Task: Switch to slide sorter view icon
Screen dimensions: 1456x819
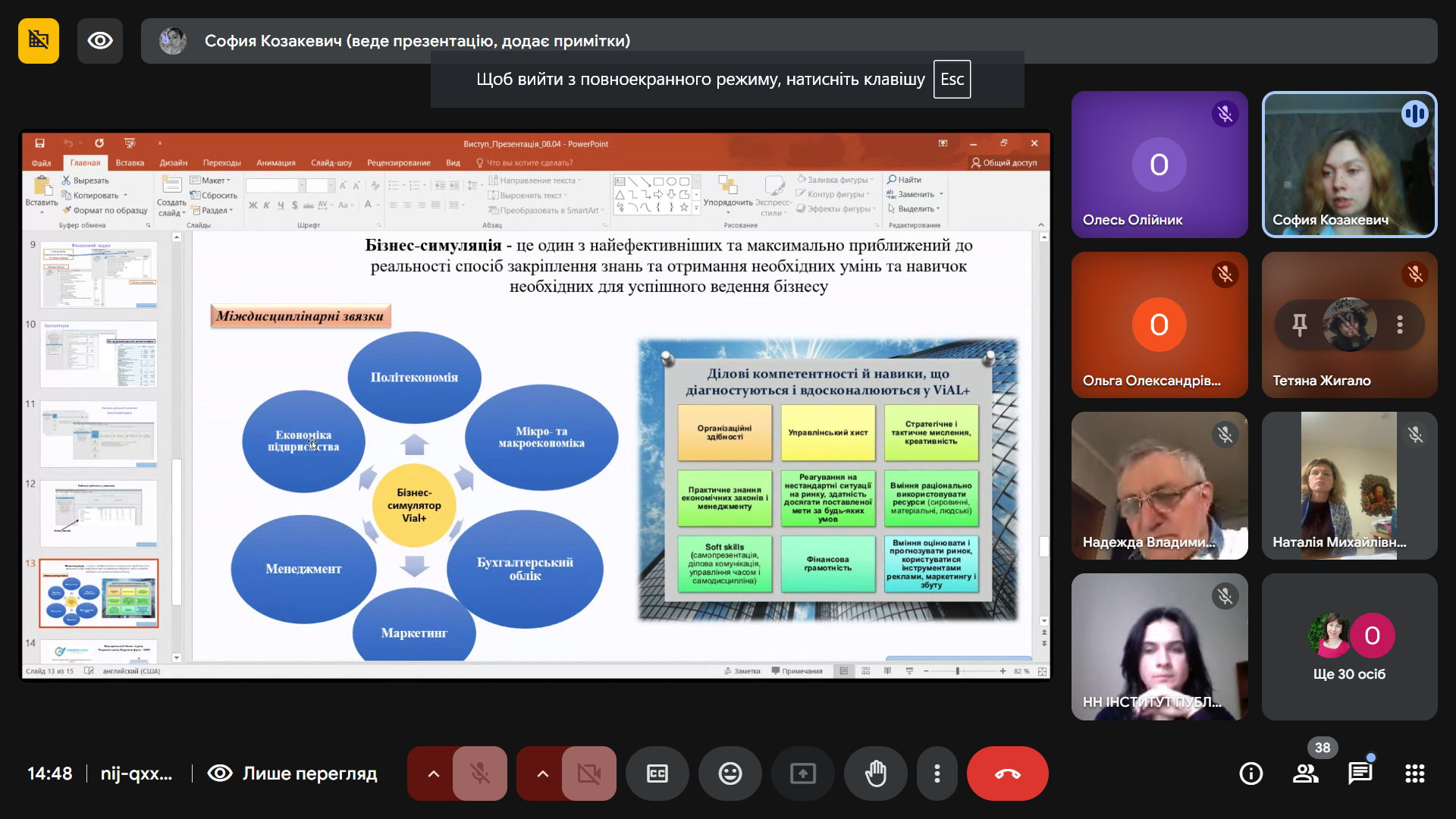Action: (865, 671)
